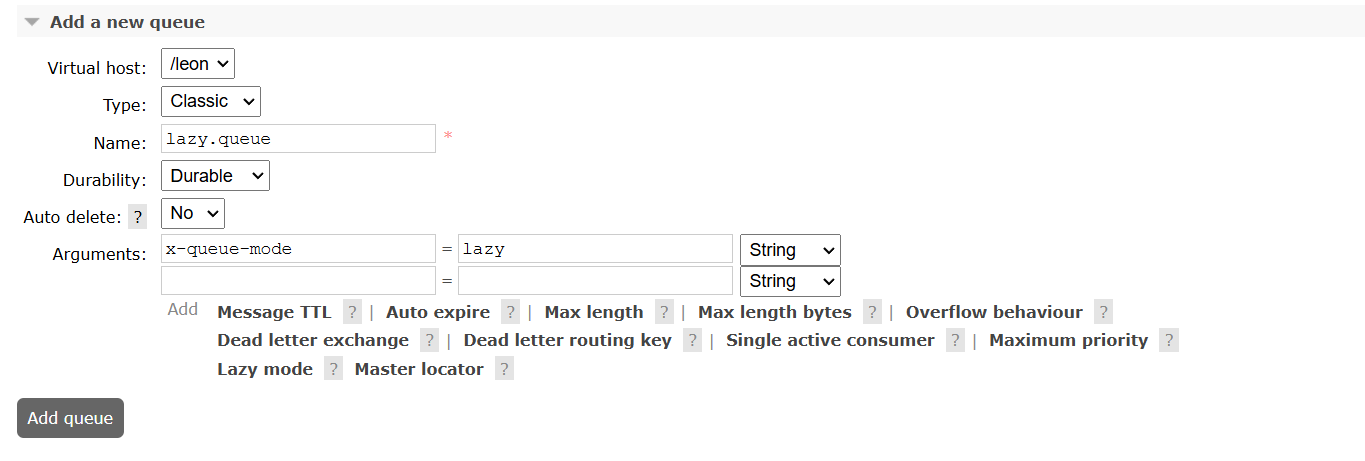This screenshot has height=461, width=1365.
Task: Click help icon beside Overflow behaviour
Action: (1103, 312)
